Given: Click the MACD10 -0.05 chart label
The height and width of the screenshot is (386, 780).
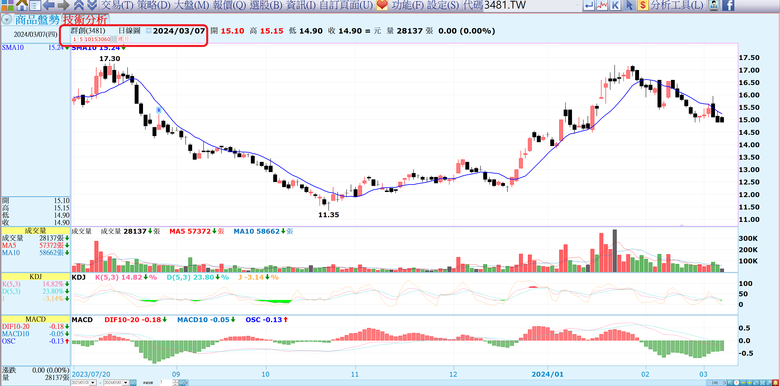Looking at the screenshot, I should [206, 319].
